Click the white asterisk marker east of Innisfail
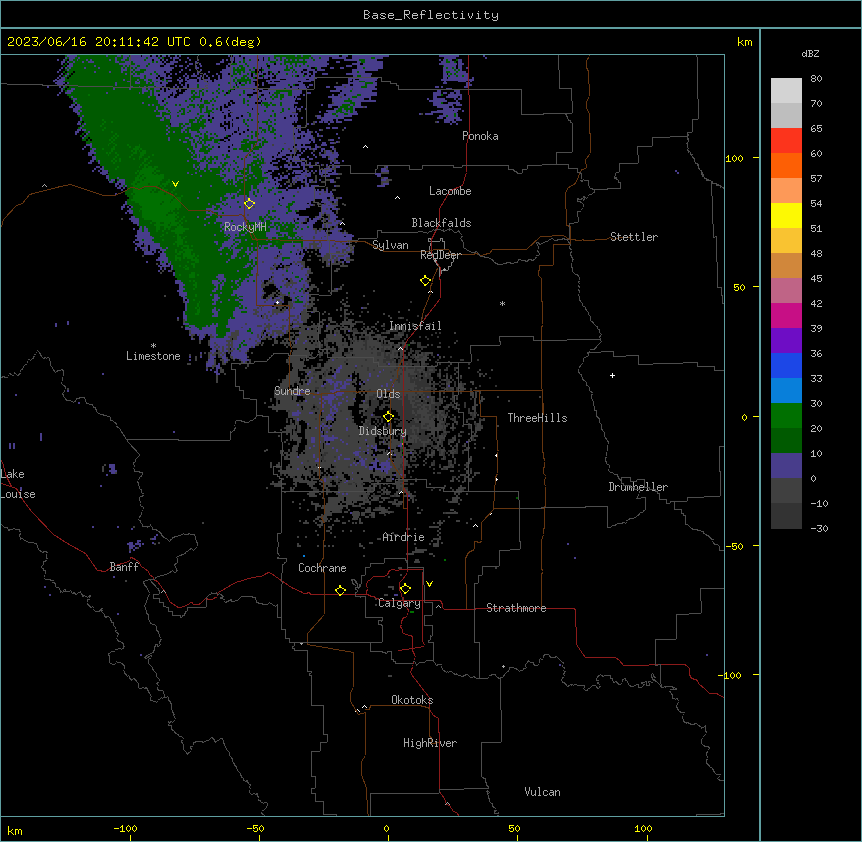 (x=502, y=303)
